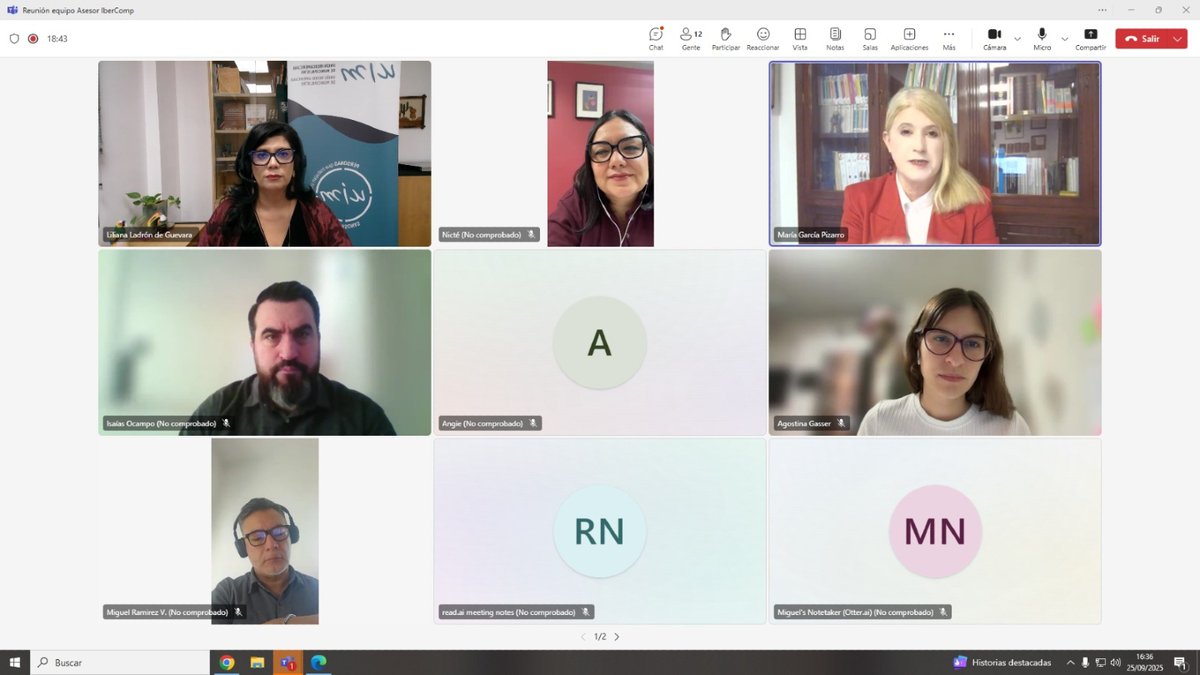Click the 18:43 meeting timer
Viewport: 1200px width, 675px height.
coord(57,39)
